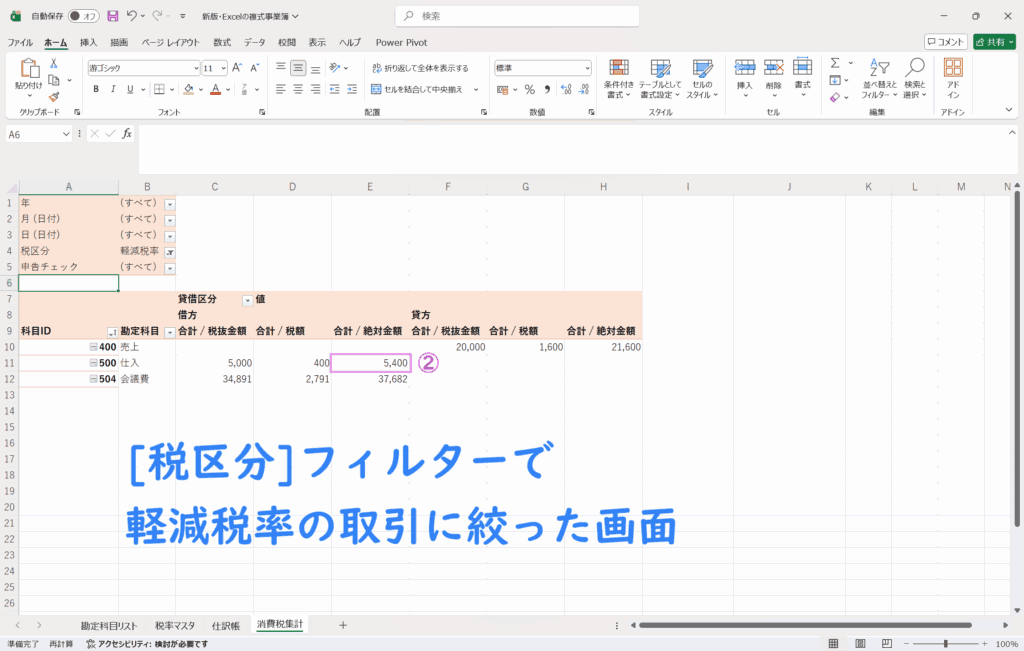Toggle italic formatting
This screenshot has height=651, width=1024.
point(114,89)
